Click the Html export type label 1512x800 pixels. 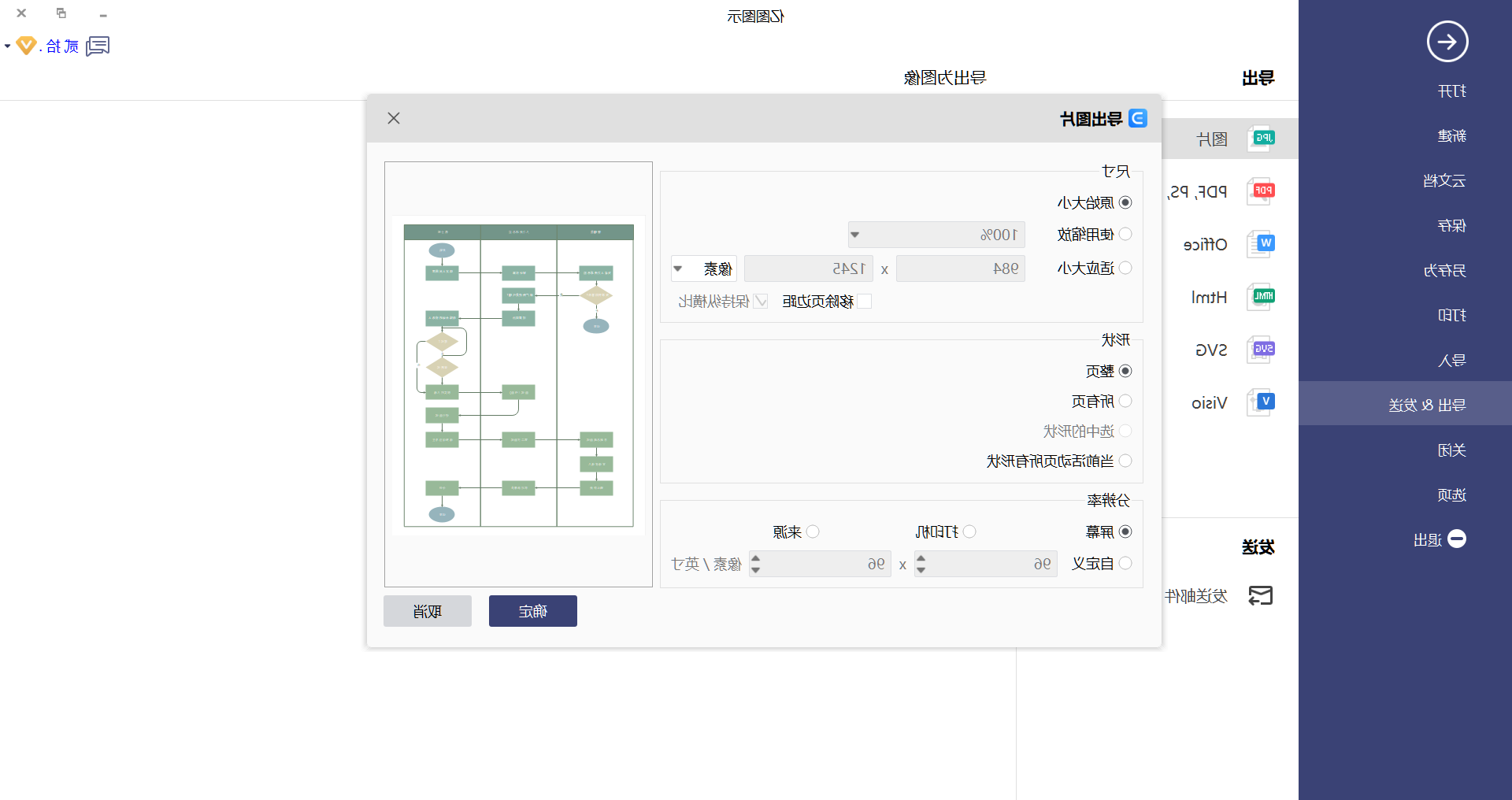click(1209, 298)
